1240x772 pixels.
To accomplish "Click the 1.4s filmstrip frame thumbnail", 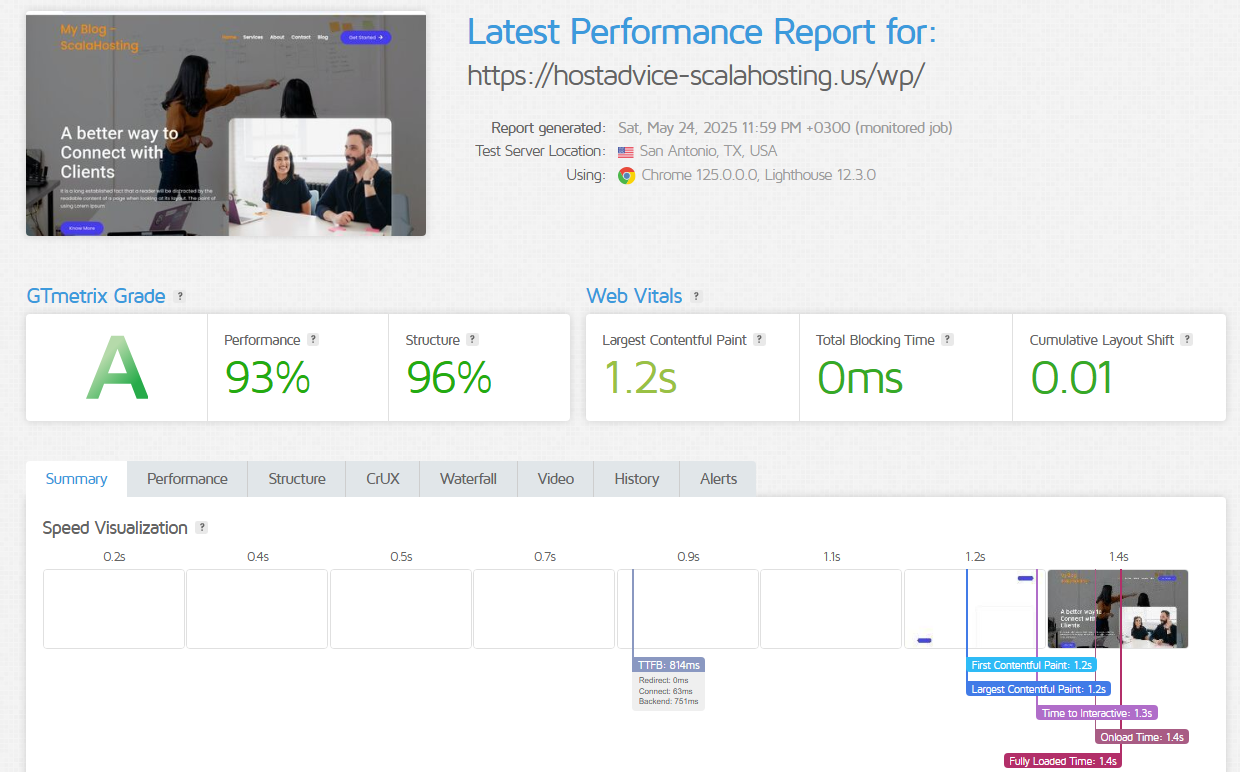I will (1118, 609).
